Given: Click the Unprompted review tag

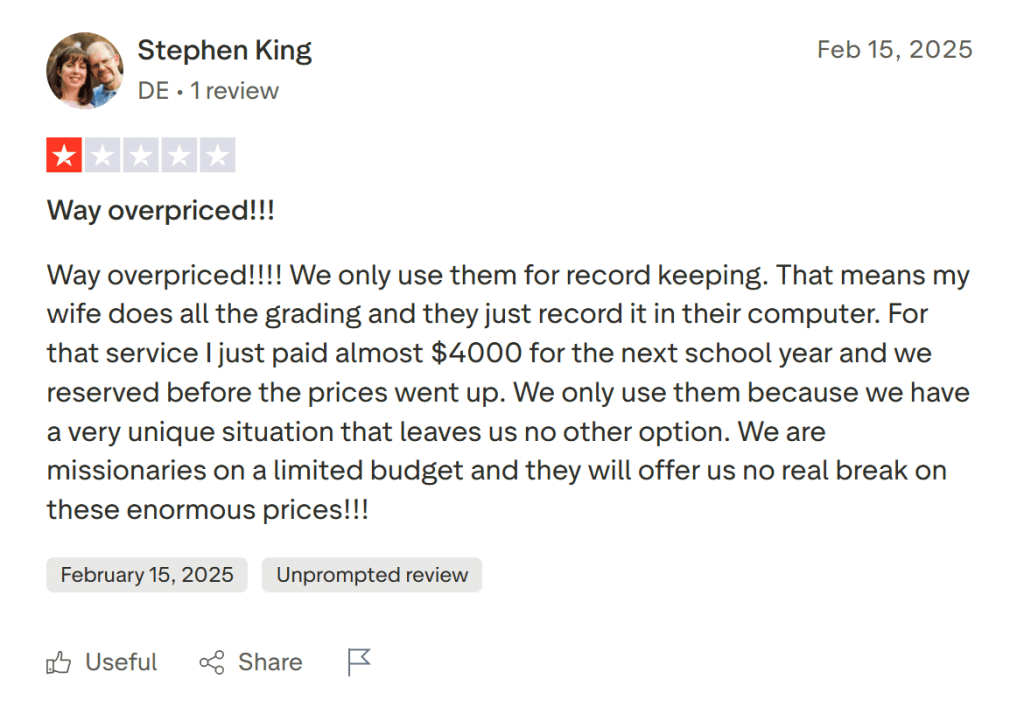Looking at the screenshot, I should pos(372,575).
